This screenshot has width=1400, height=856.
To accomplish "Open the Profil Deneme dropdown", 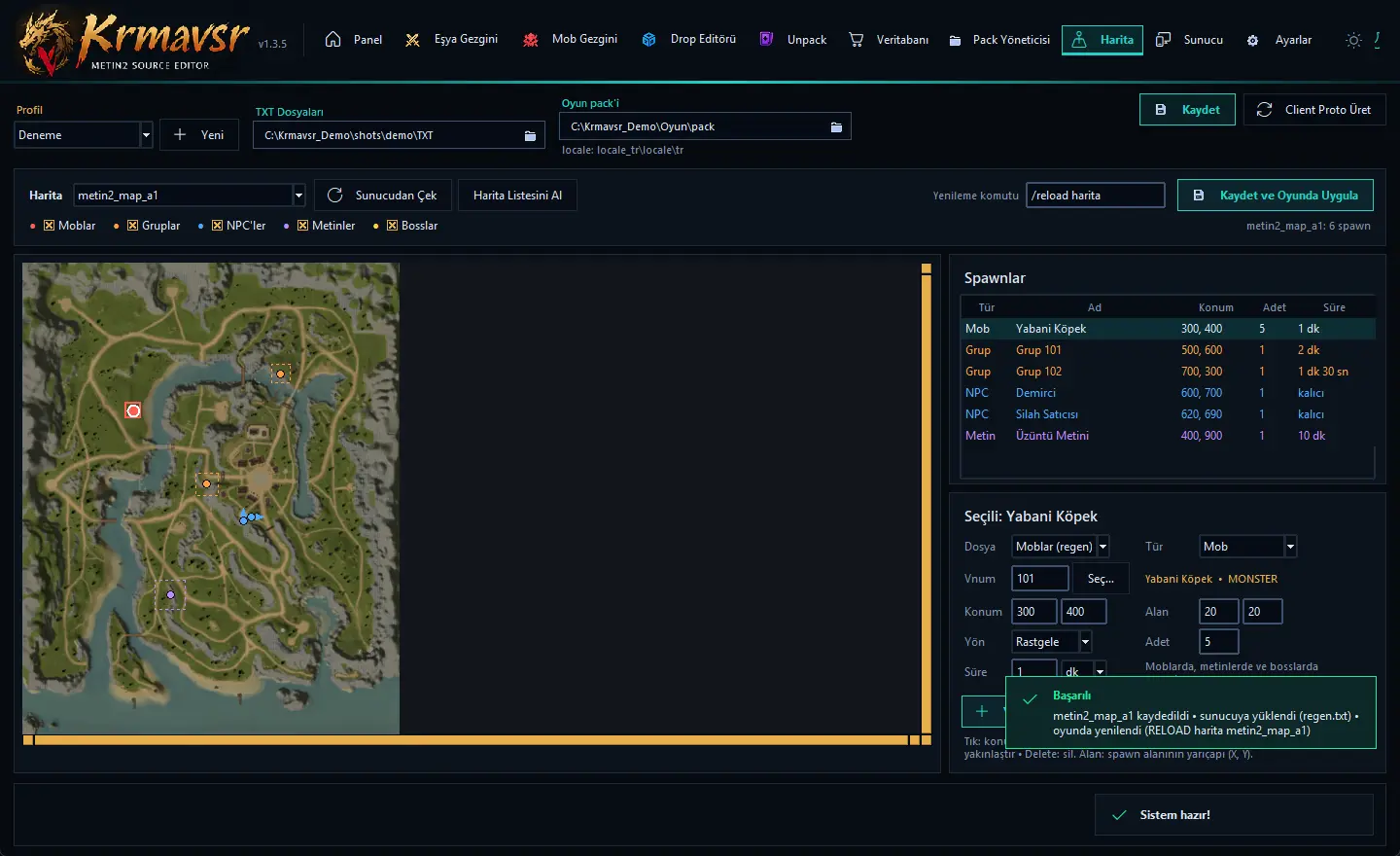I will tap(146, 135).
